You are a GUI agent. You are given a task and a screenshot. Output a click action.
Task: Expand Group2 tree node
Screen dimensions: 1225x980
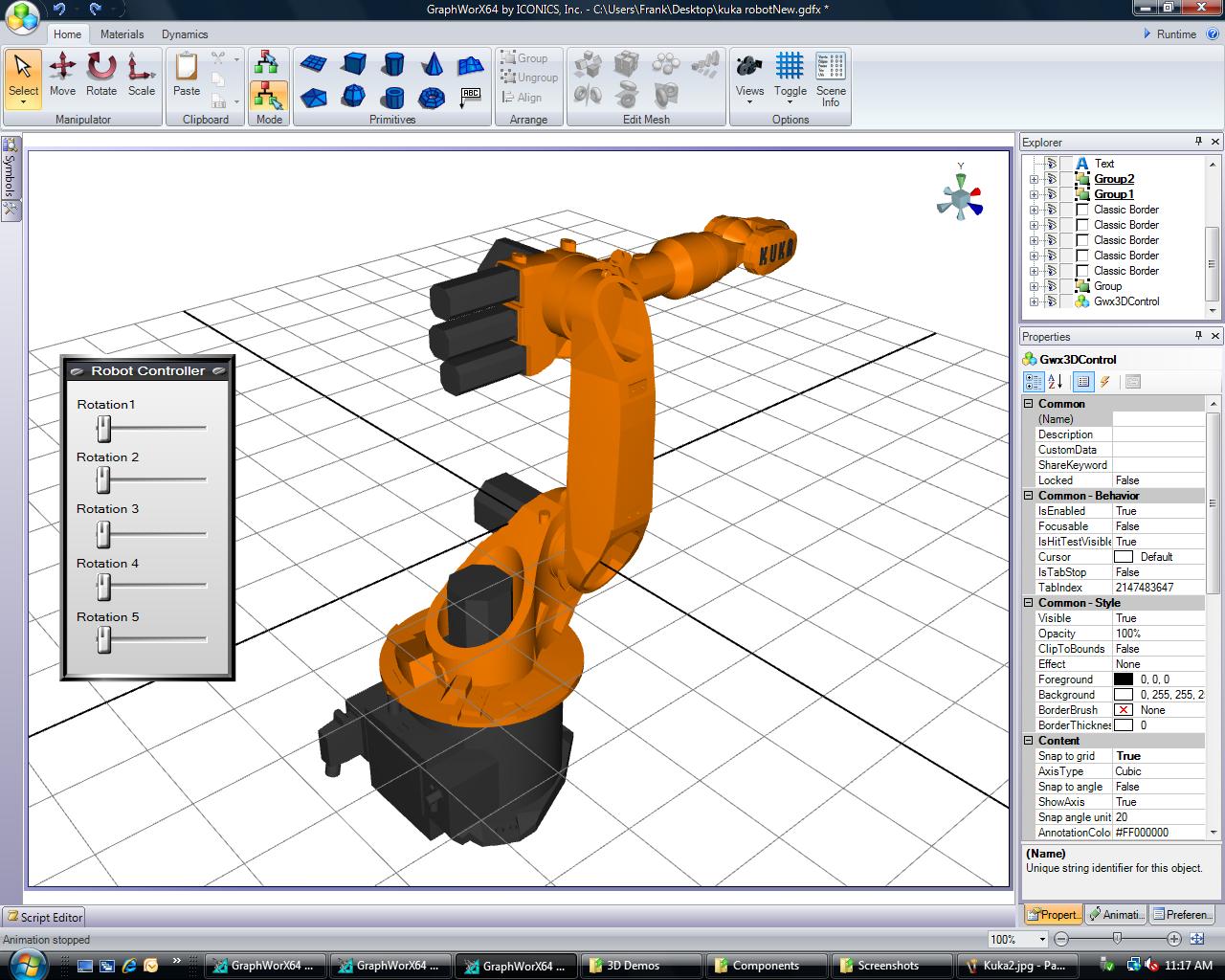pyautogui.click(x=1034, y=179)
